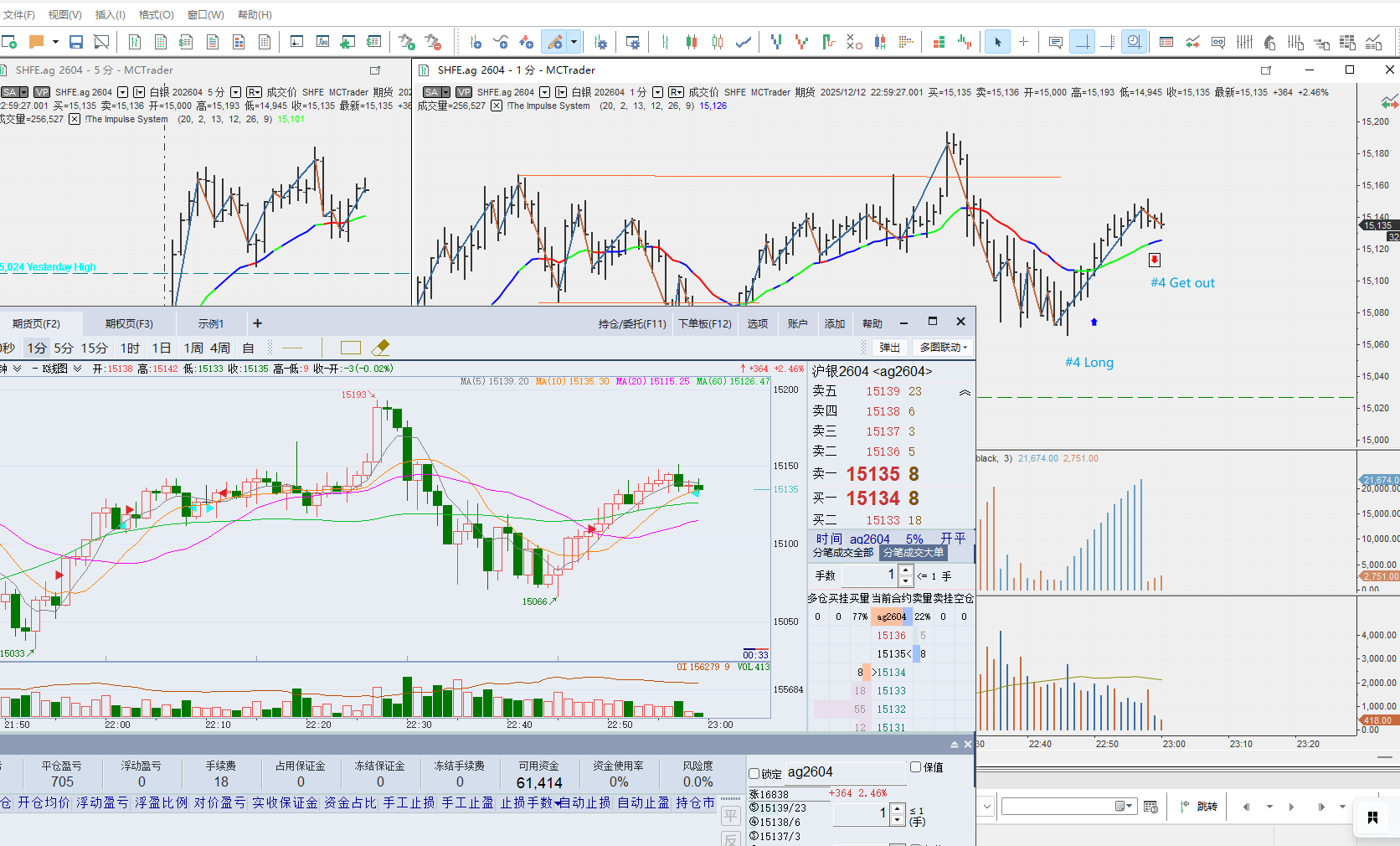Switch to line-on-close chart style

tap(743, 42)
